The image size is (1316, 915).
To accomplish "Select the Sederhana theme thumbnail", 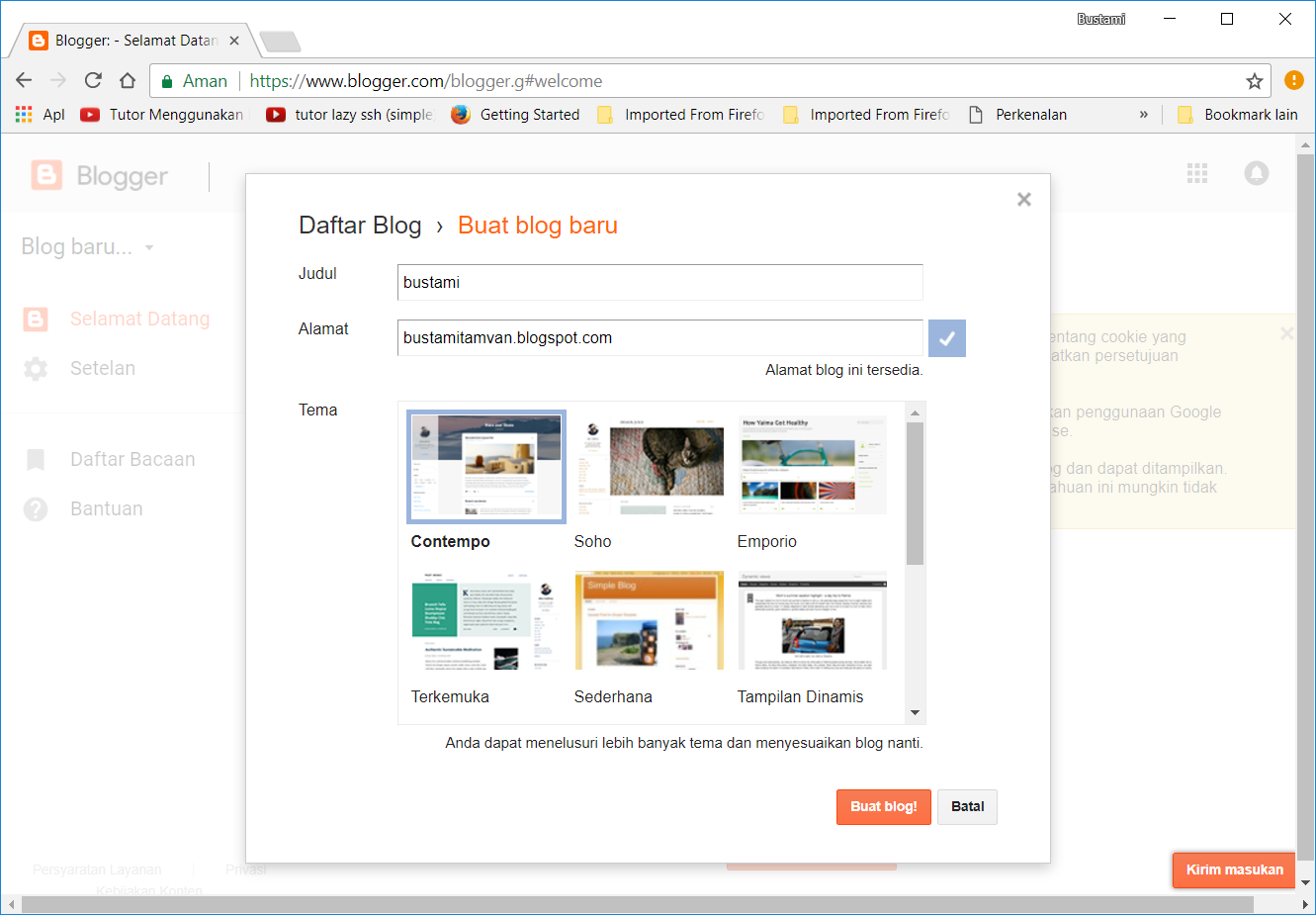I will pos(650,621).
